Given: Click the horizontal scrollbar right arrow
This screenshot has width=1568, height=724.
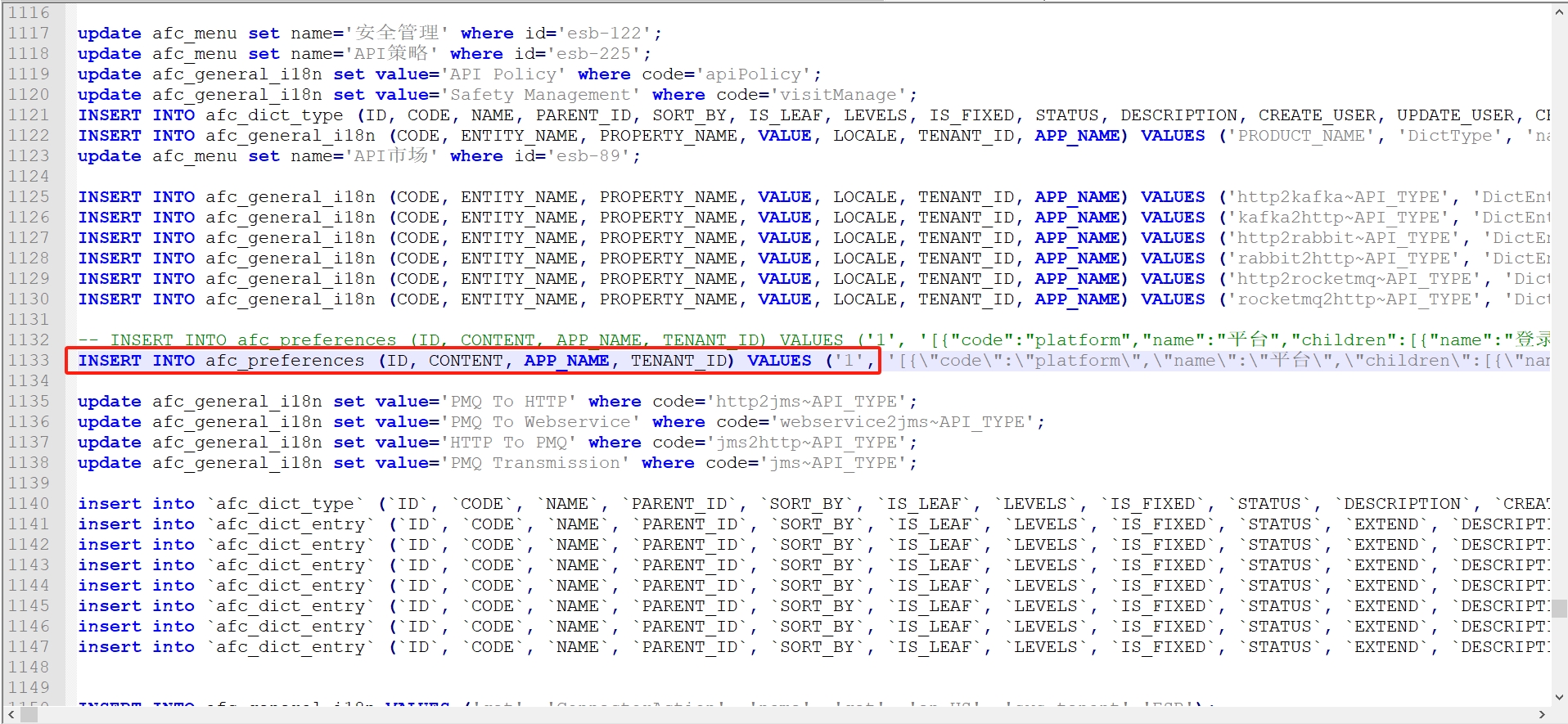Looking at the screenshot, I should [1542, 715].
